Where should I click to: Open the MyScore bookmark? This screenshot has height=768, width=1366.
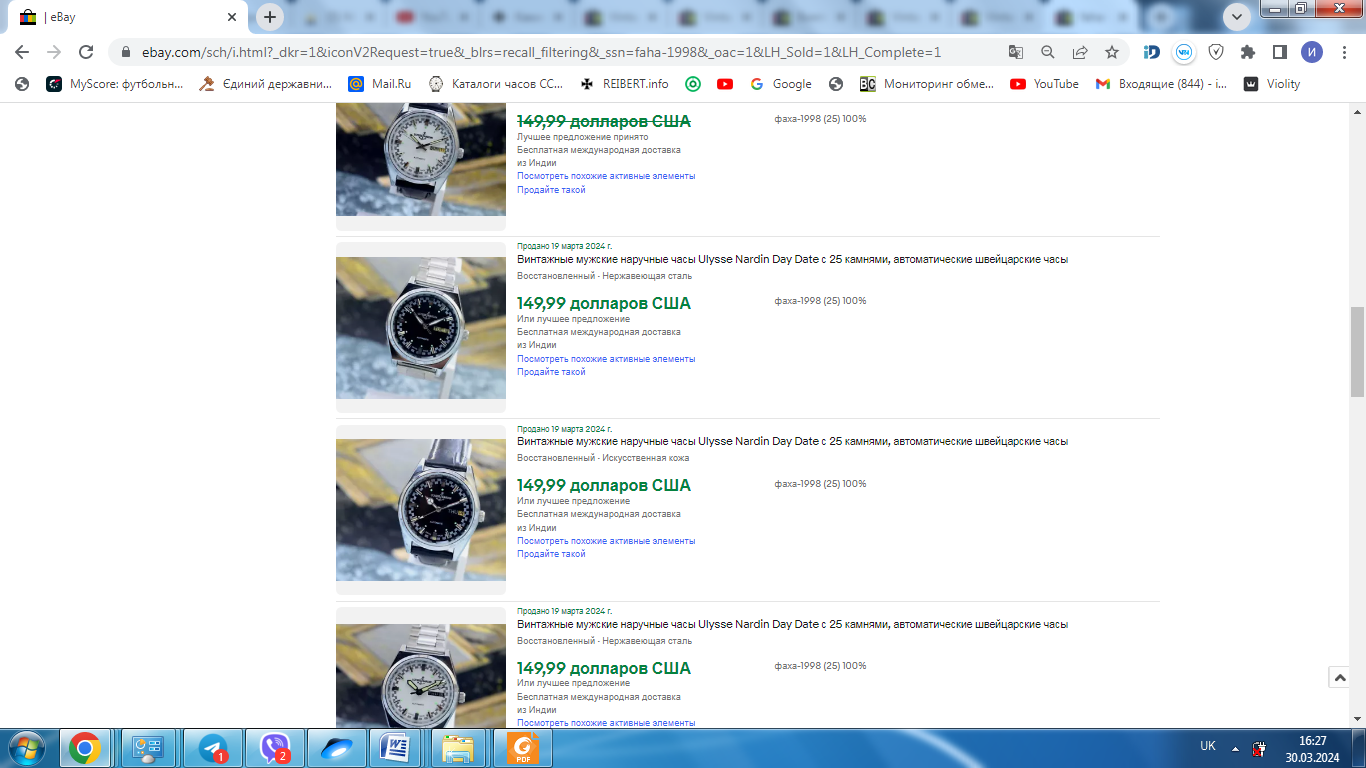(115, 84)
